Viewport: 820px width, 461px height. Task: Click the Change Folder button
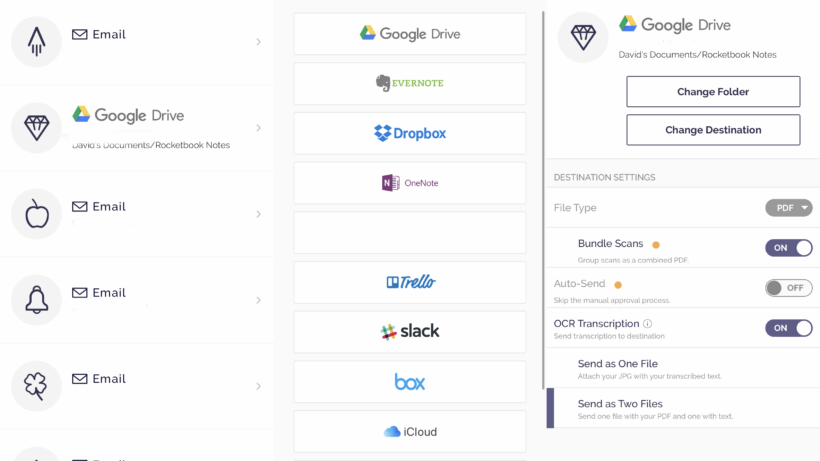click(713, 92)
